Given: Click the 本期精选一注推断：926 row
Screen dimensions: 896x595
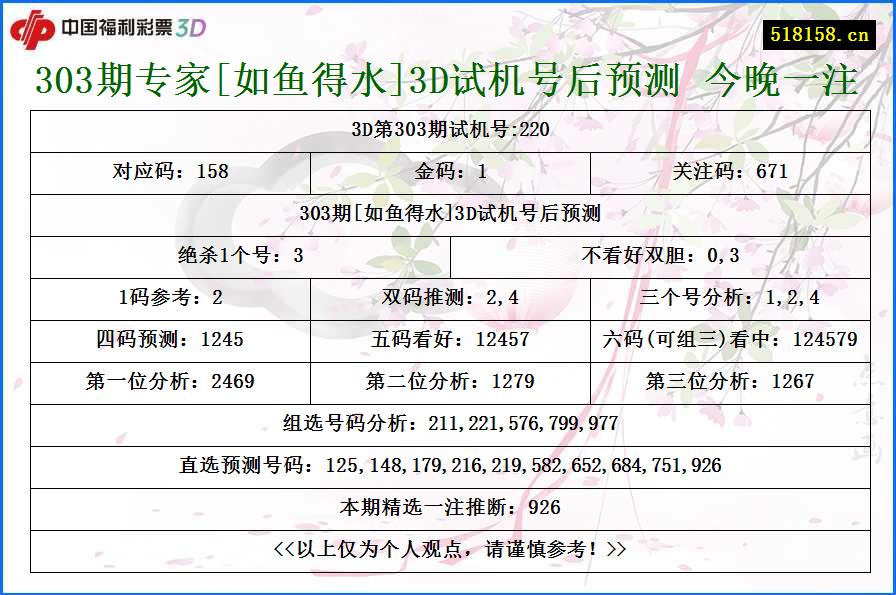Looking at the screenshot, I should 447,507.
